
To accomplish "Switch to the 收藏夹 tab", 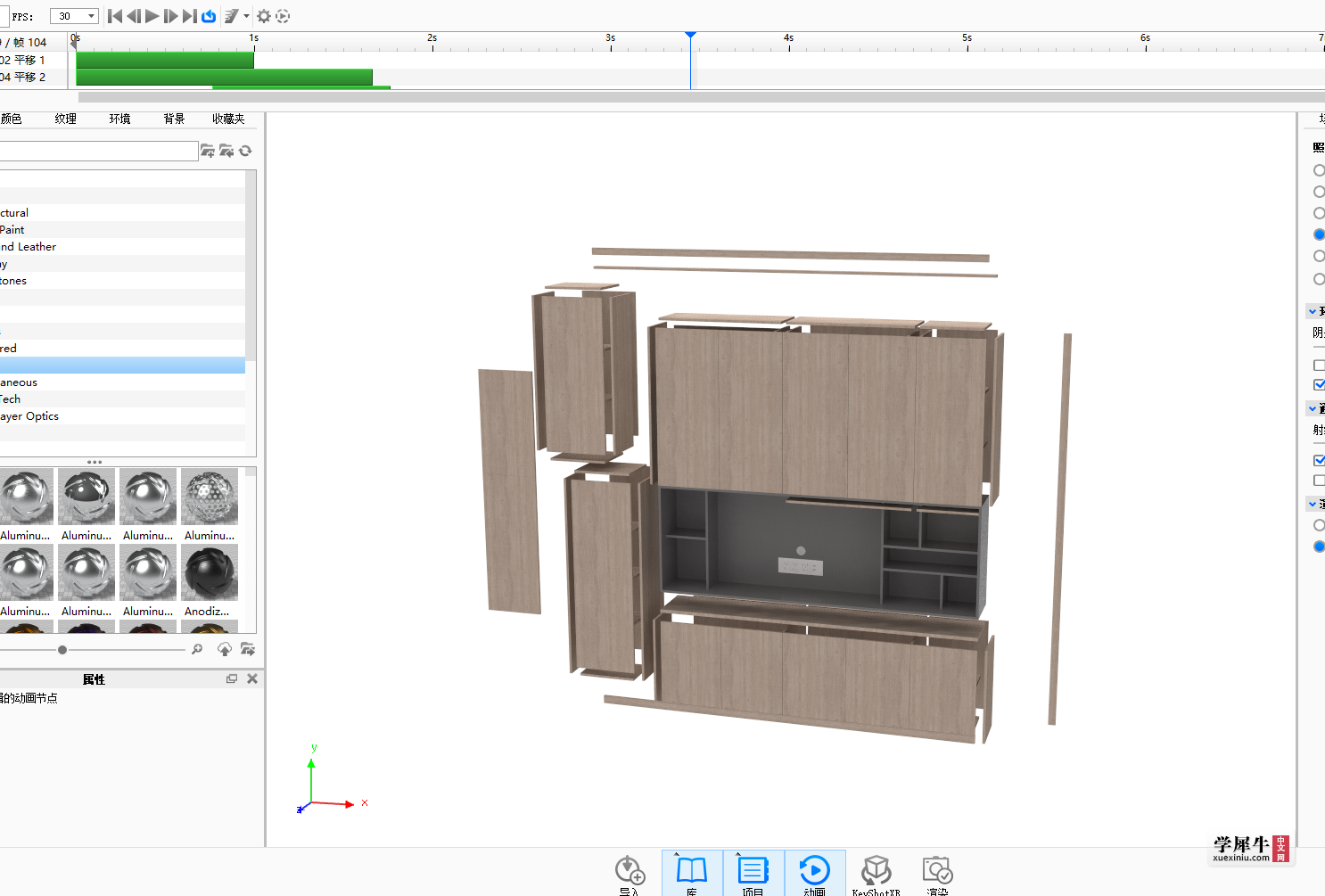I will pos(228,119).
